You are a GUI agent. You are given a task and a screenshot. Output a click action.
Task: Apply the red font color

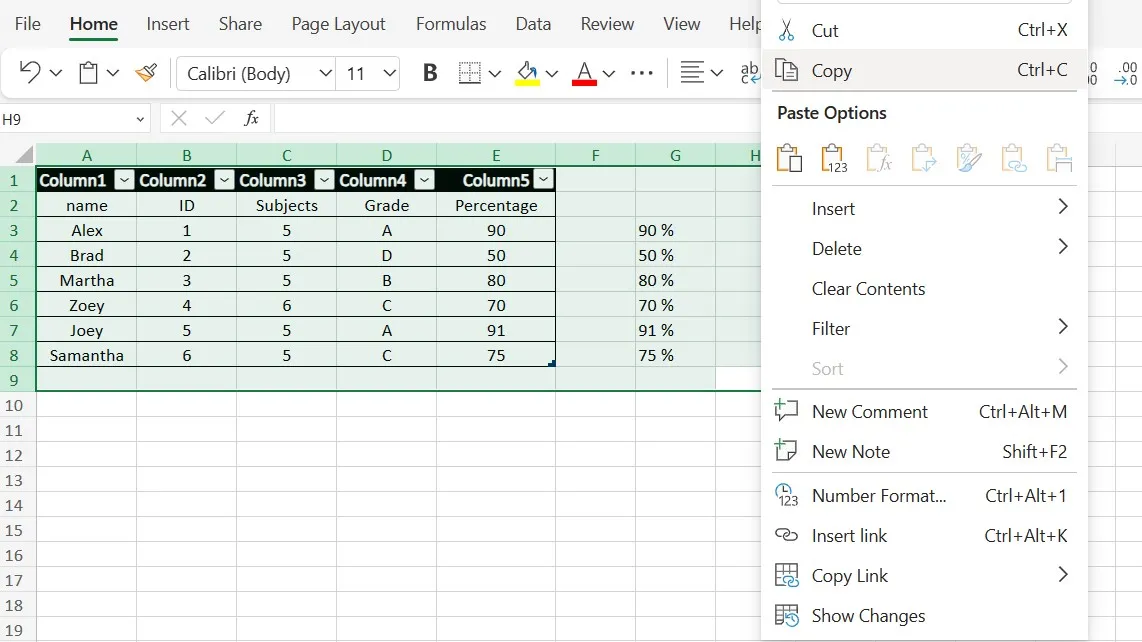click(x=584, y=73)
